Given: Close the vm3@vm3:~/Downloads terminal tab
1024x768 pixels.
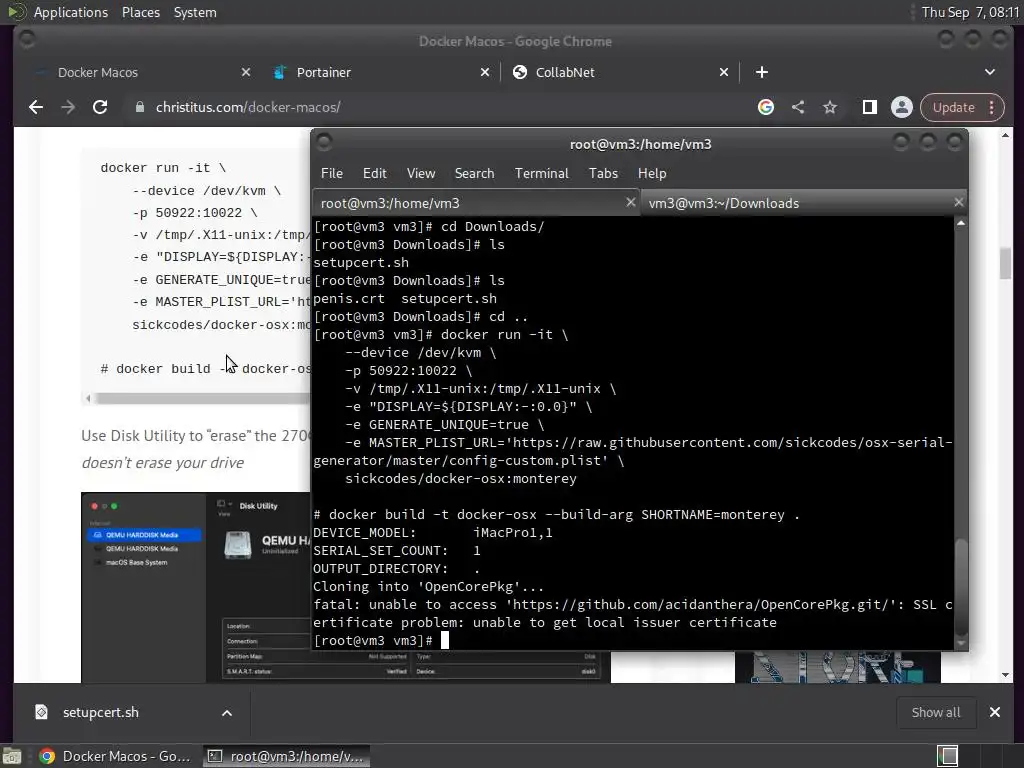Looking at the screenshot, I should click(x=959, y=202).
